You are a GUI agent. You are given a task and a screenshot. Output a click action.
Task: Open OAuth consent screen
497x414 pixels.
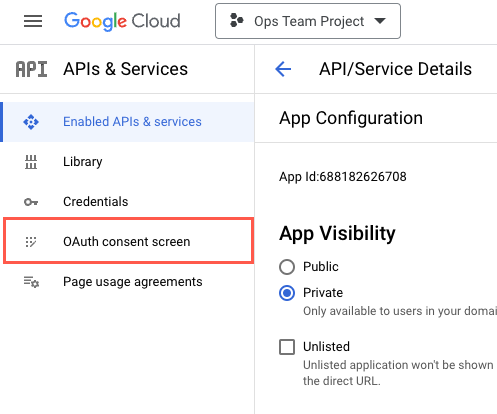coord(128,241)
